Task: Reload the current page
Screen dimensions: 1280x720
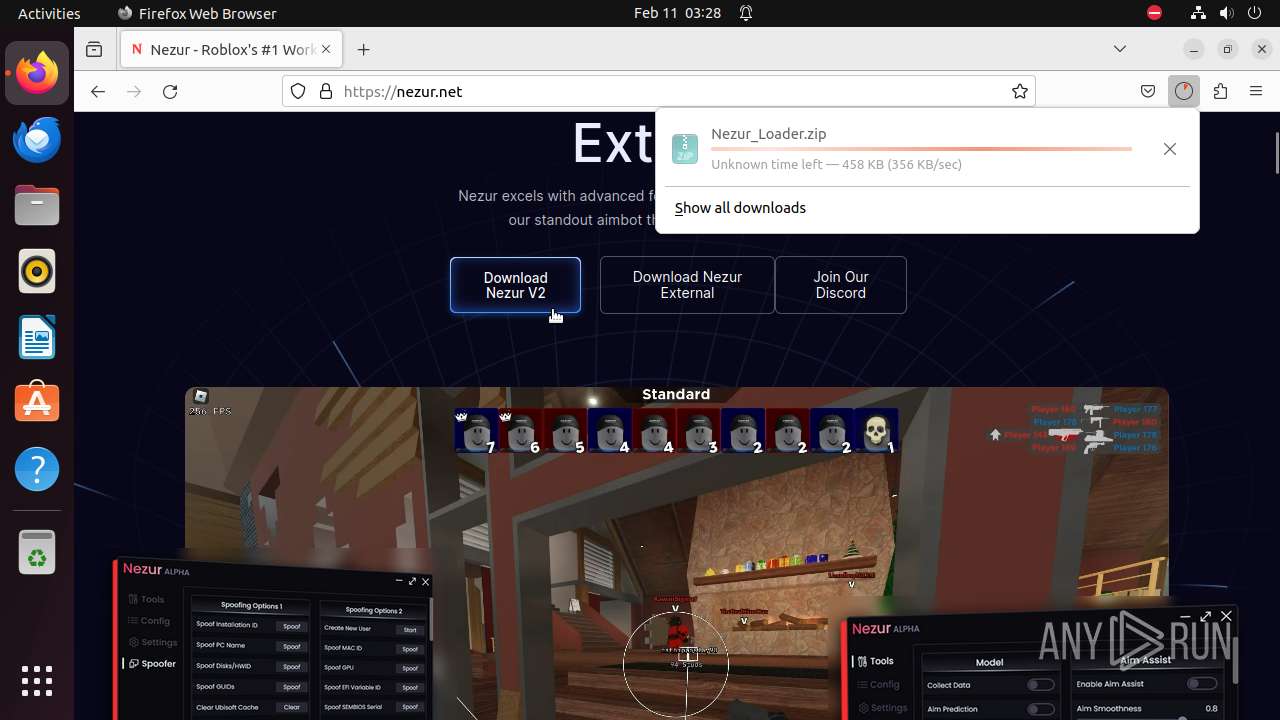Action: 170,91
